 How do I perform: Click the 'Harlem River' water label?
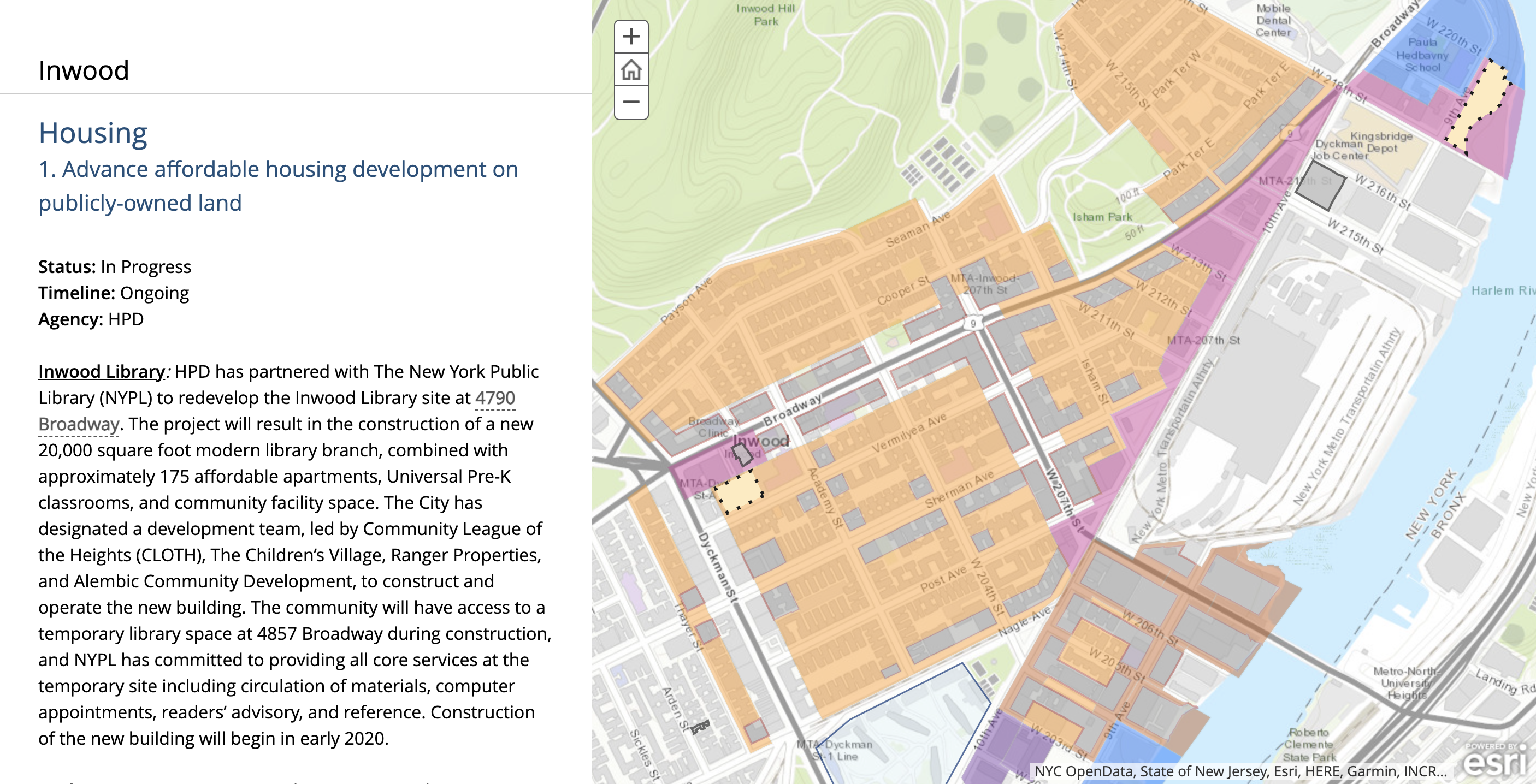click(x=1503, y=290)
